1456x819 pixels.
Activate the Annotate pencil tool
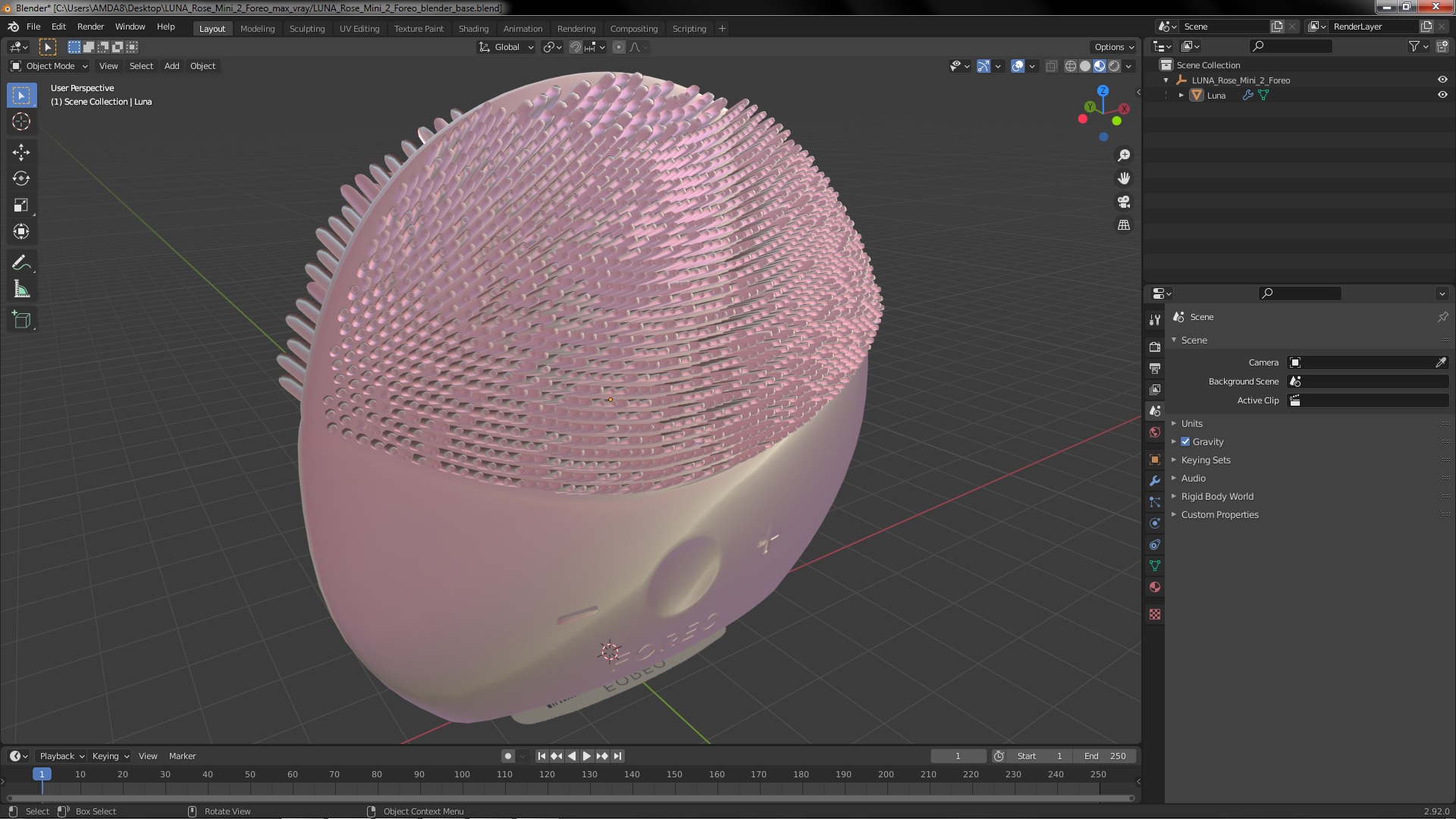click(21, 263)
